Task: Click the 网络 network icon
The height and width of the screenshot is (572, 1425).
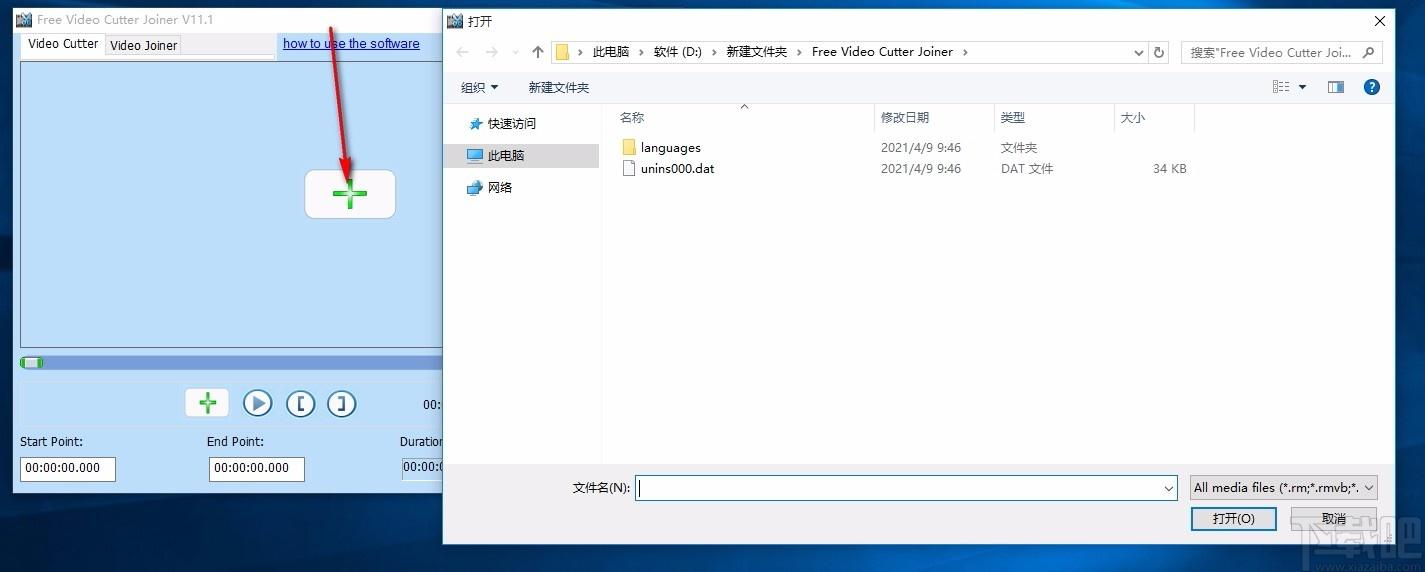Action: (475, 188)
